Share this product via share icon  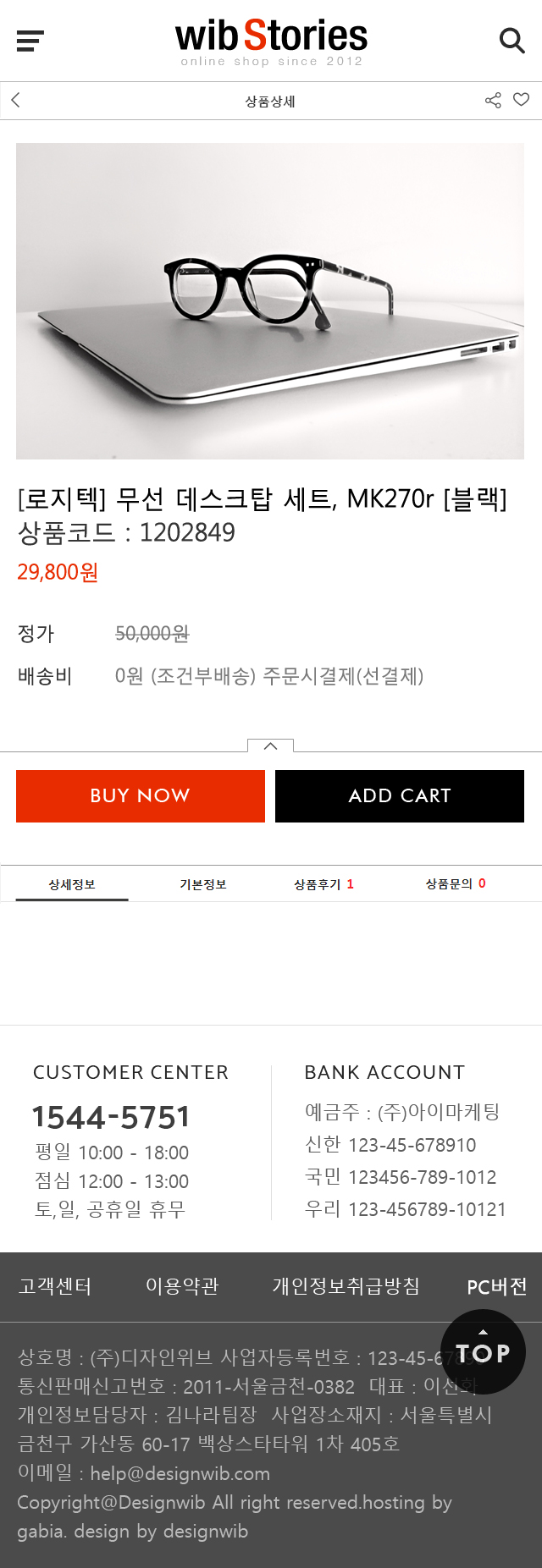[x=493, y=101]
